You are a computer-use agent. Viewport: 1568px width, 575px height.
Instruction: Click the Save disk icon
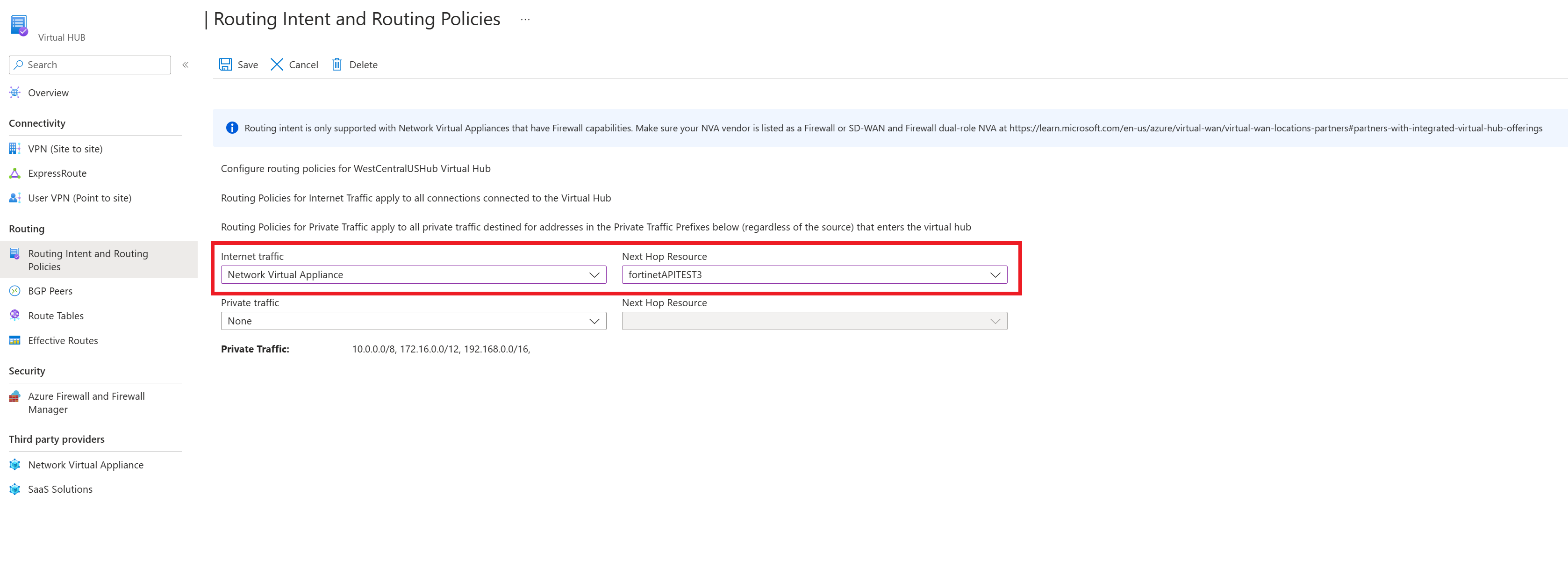[225, 65]
